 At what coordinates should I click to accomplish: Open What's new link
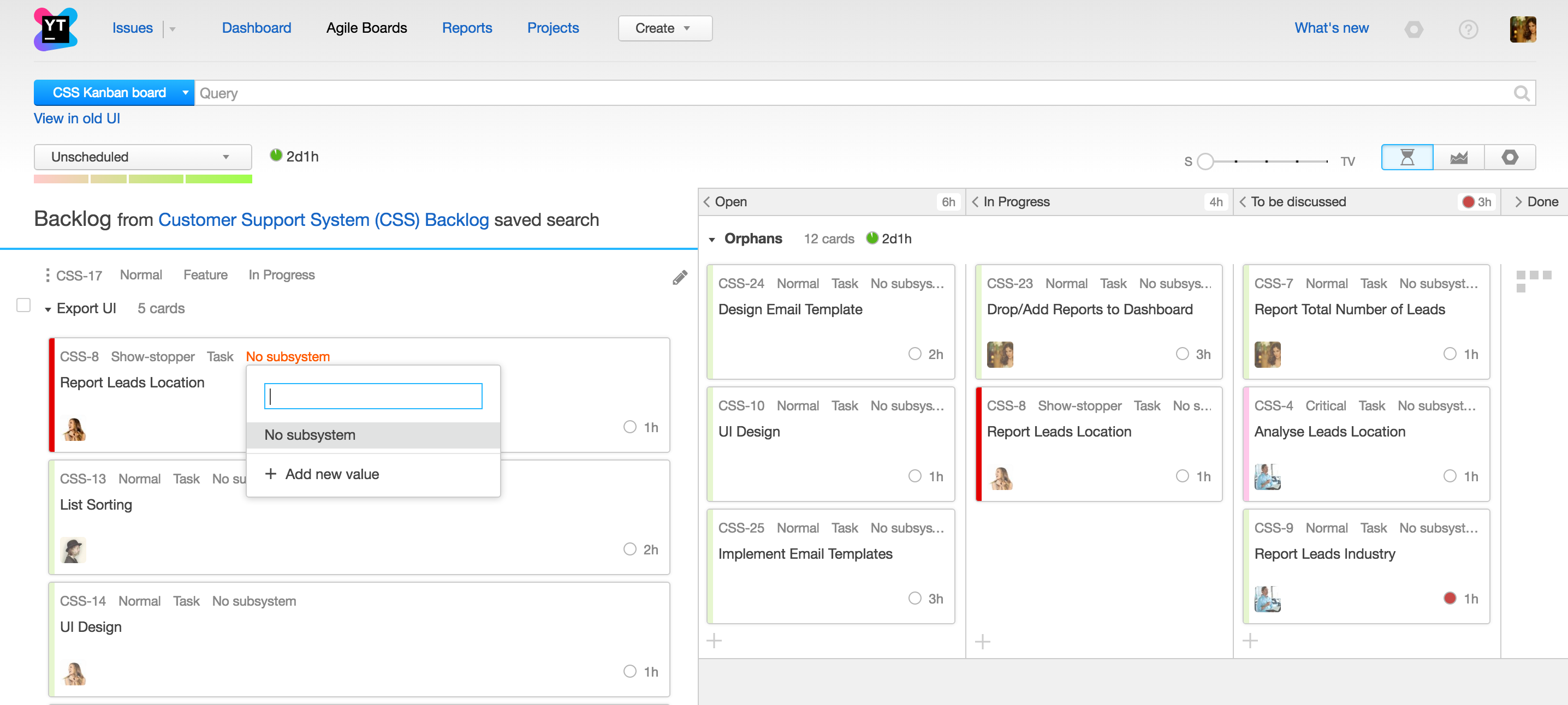[1331, 28]
